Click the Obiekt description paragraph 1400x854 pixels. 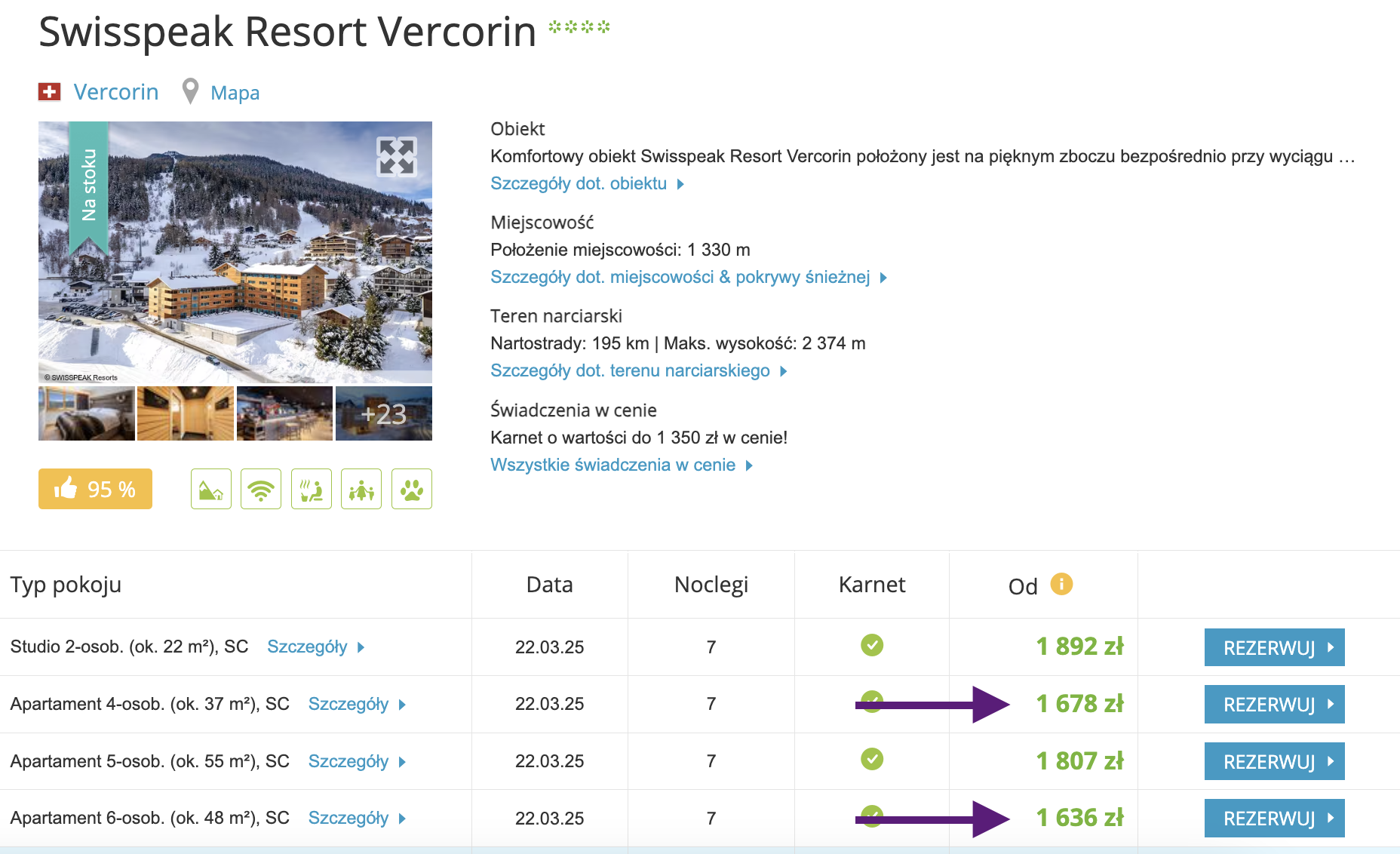(x=923, y=156)
